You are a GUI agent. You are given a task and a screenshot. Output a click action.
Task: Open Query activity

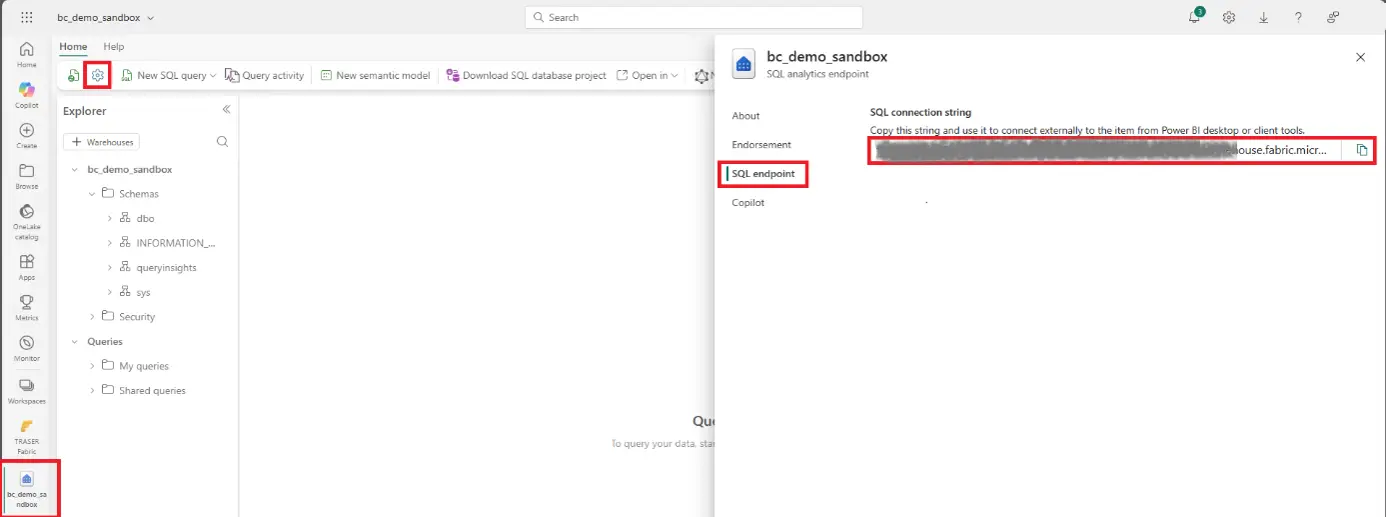pyautogui.click(x=265, y=75)
